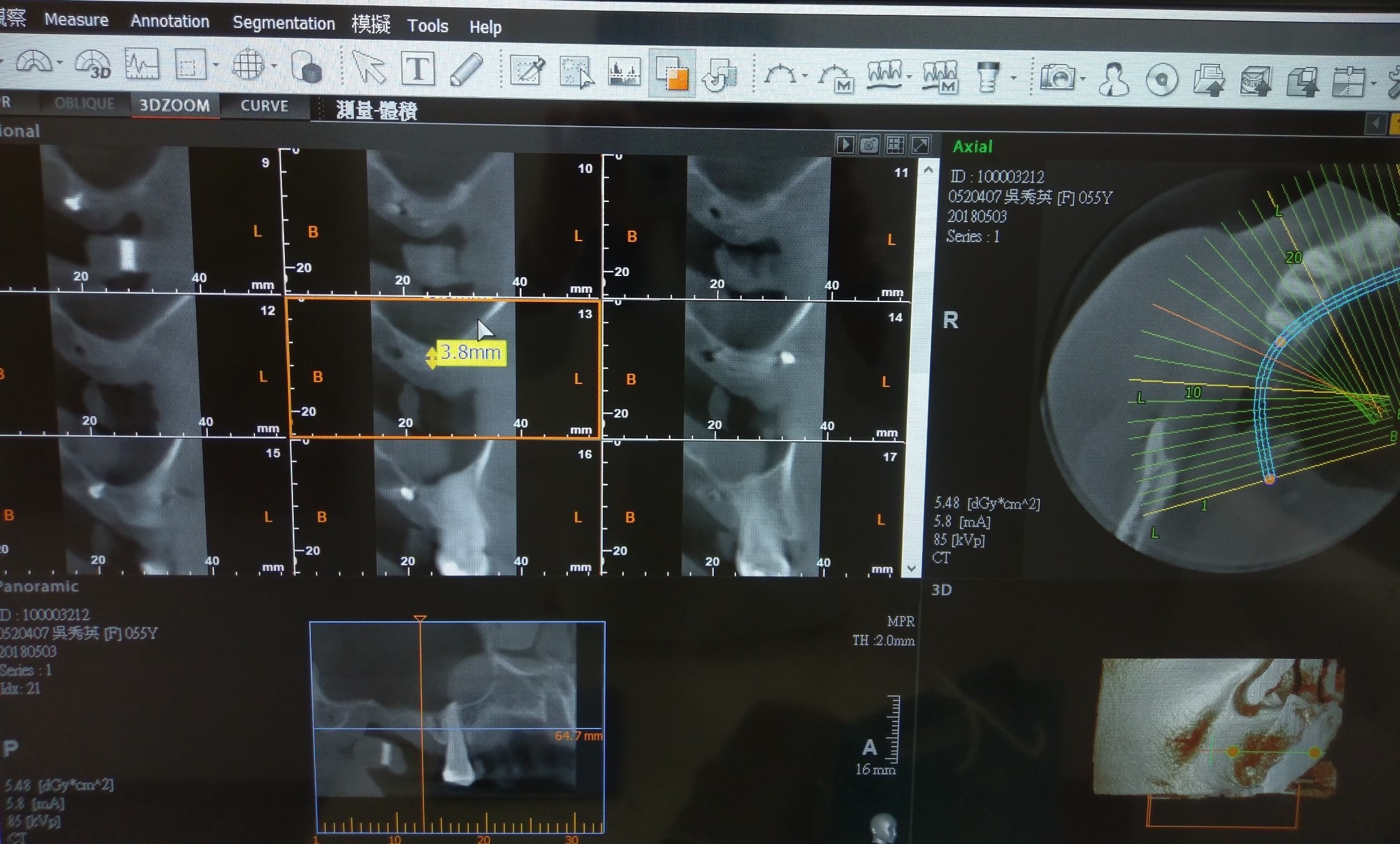Image resolution: width=1400 pixels, height=844 pixels.
Task: Click the patient profile icon
Action: [1114, 79]
